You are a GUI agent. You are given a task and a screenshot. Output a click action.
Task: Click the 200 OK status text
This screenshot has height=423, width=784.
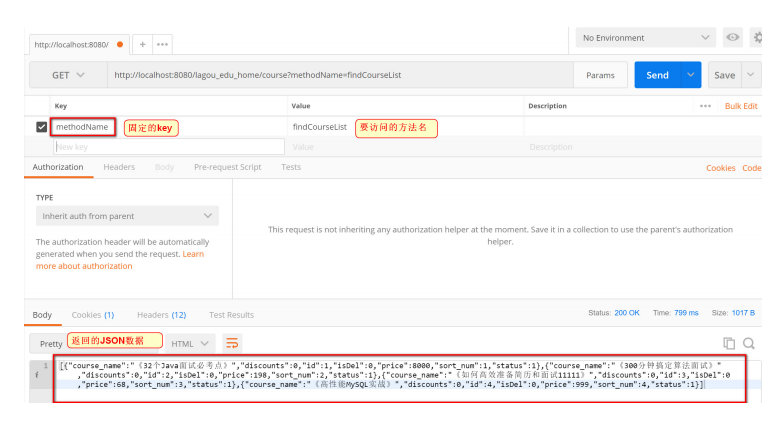[627, 312]
